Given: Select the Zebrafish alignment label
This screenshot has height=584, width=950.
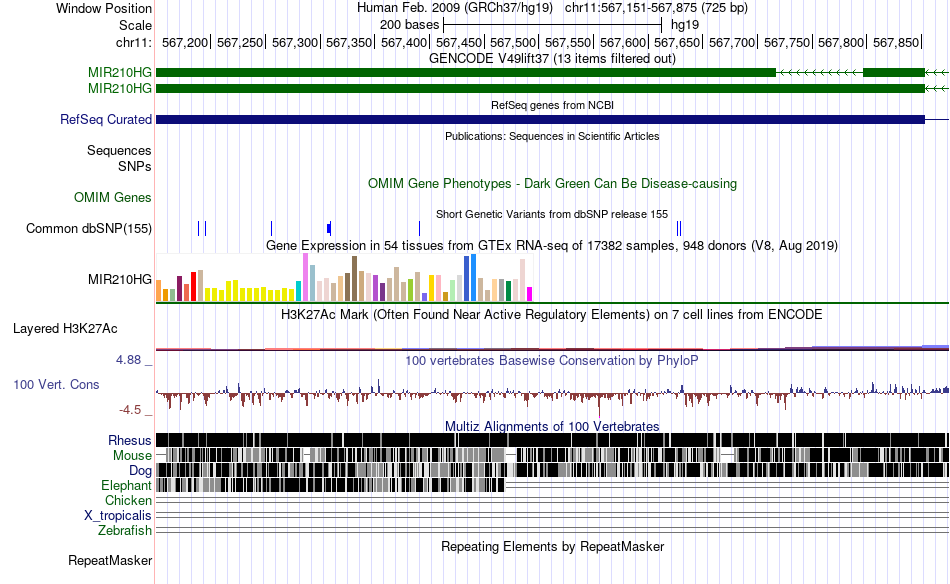Looking at the screenshot, I should (x=125, y=530).
